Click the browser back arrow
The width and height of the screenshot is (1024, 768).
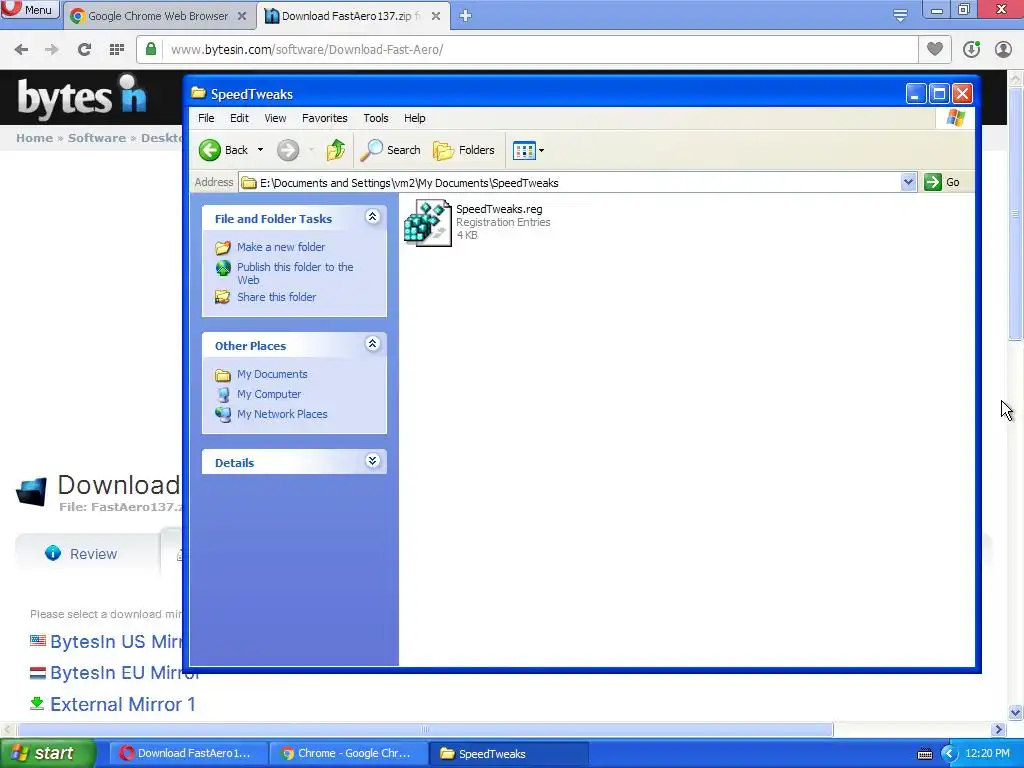[22, 50]
